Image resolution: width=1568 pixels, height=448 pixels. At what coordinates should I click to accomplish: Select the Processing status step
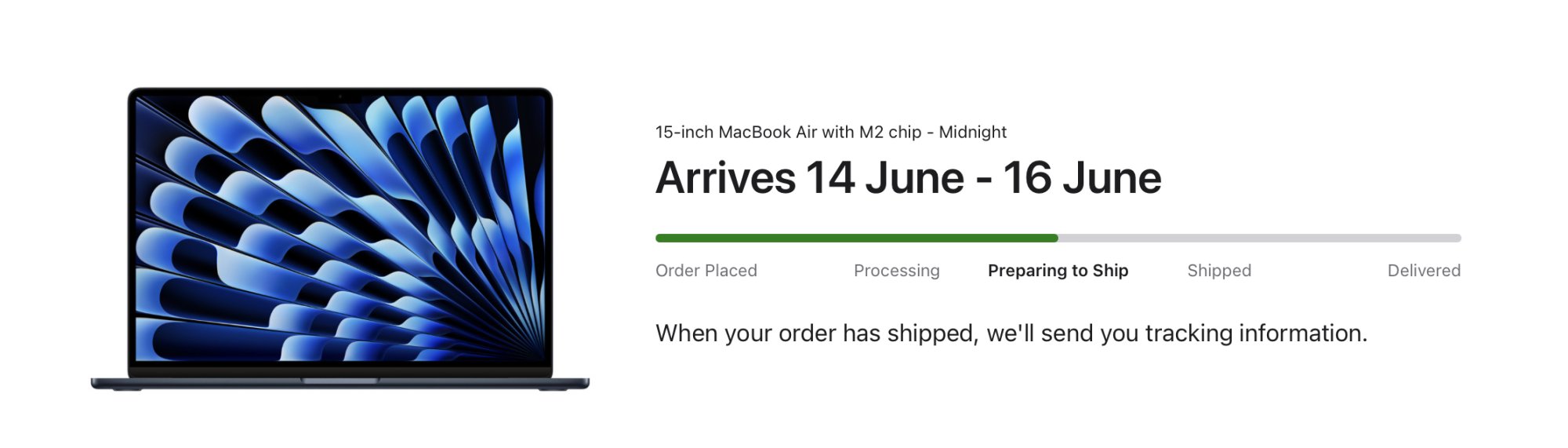[896, 271]
